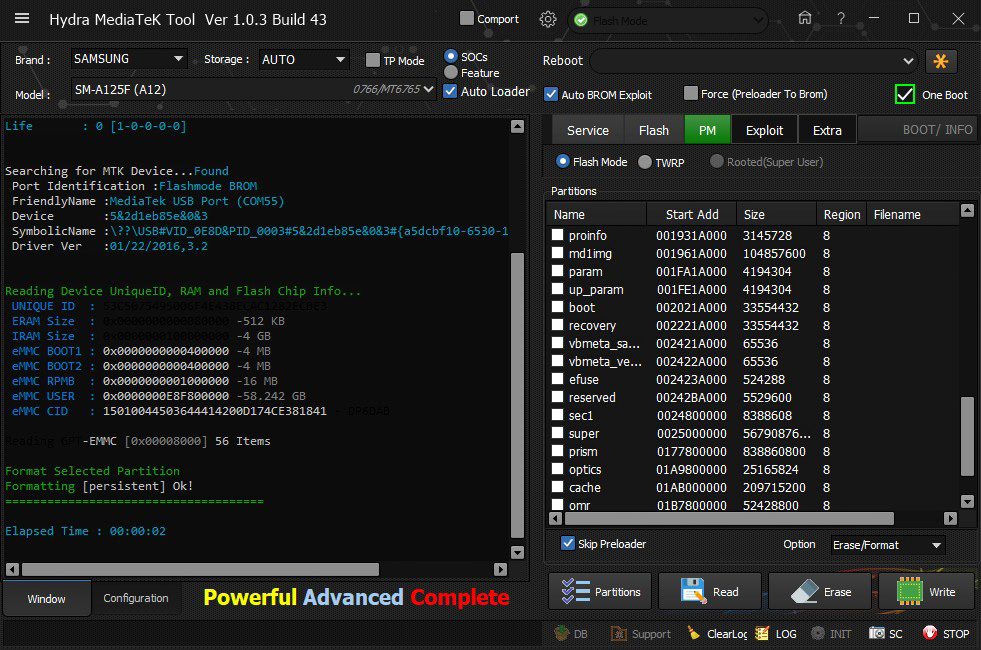Image resolution: width=981 pixels, height=650 pixels.
Task: Click the Erase button
Action: pos(819,592)
